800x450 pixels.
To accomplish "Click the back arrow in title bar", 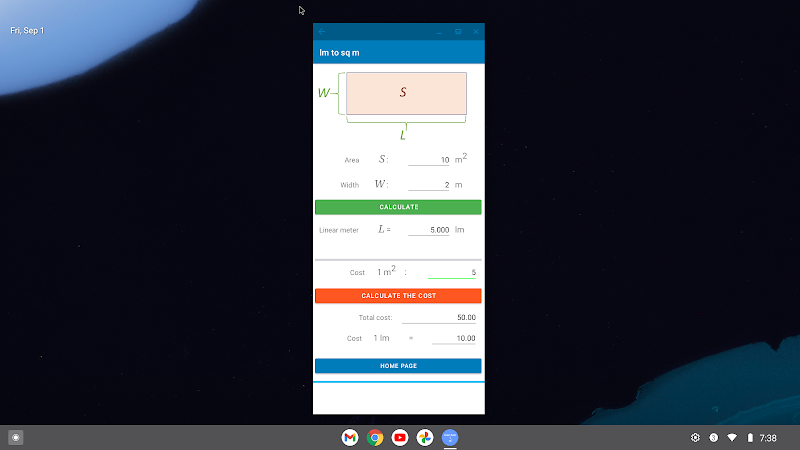I will click(x=322, y=32).
